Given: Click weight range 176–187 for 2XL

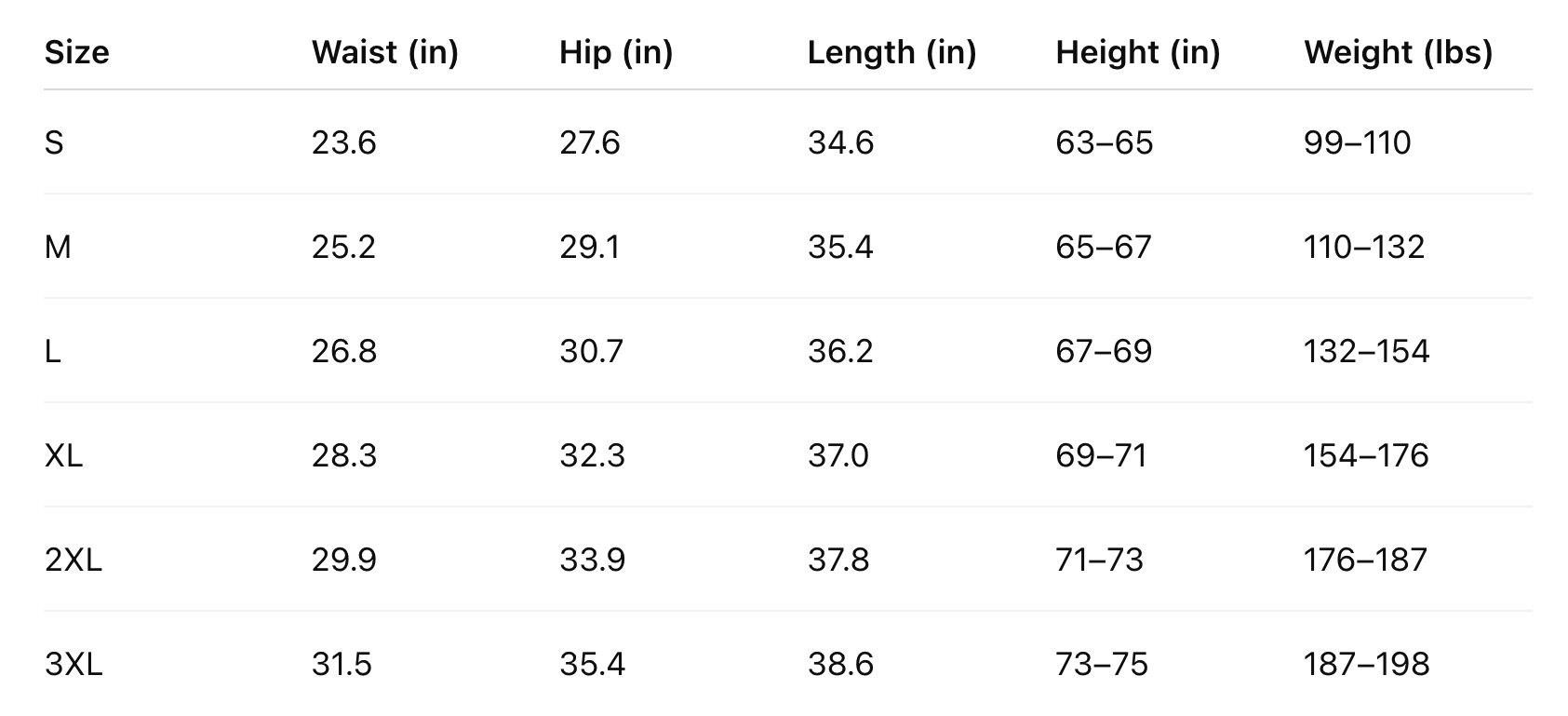Looking at the screenshot, I should [x=1365, y=560].
